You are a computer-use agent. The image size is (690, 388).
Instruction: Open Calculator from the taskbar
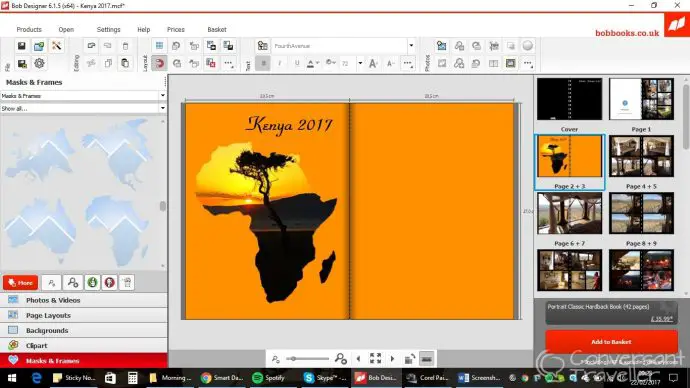tap(132, 378)
